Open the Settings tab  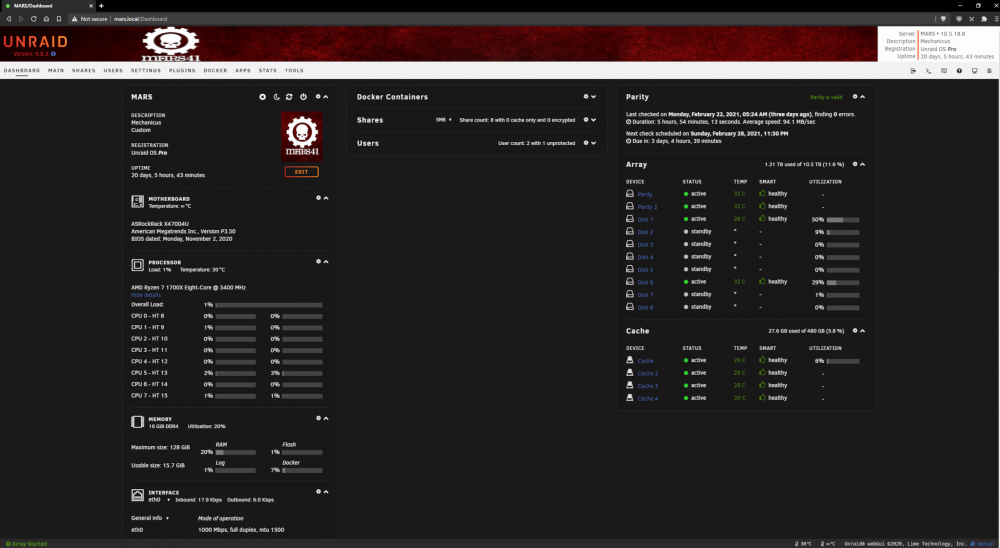(x=146, y=71)
